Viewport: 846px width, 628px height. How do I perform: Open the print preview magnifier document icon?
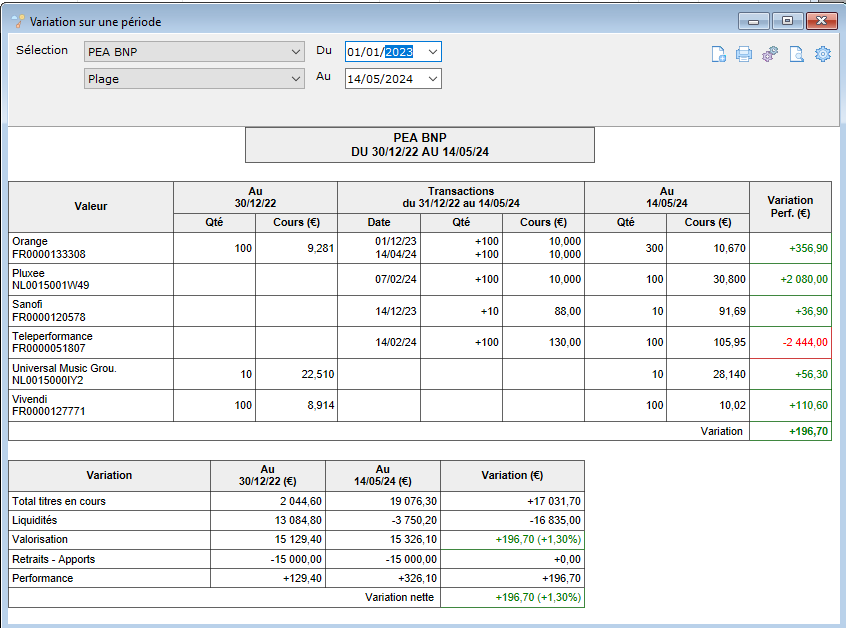tap(796, 54)
